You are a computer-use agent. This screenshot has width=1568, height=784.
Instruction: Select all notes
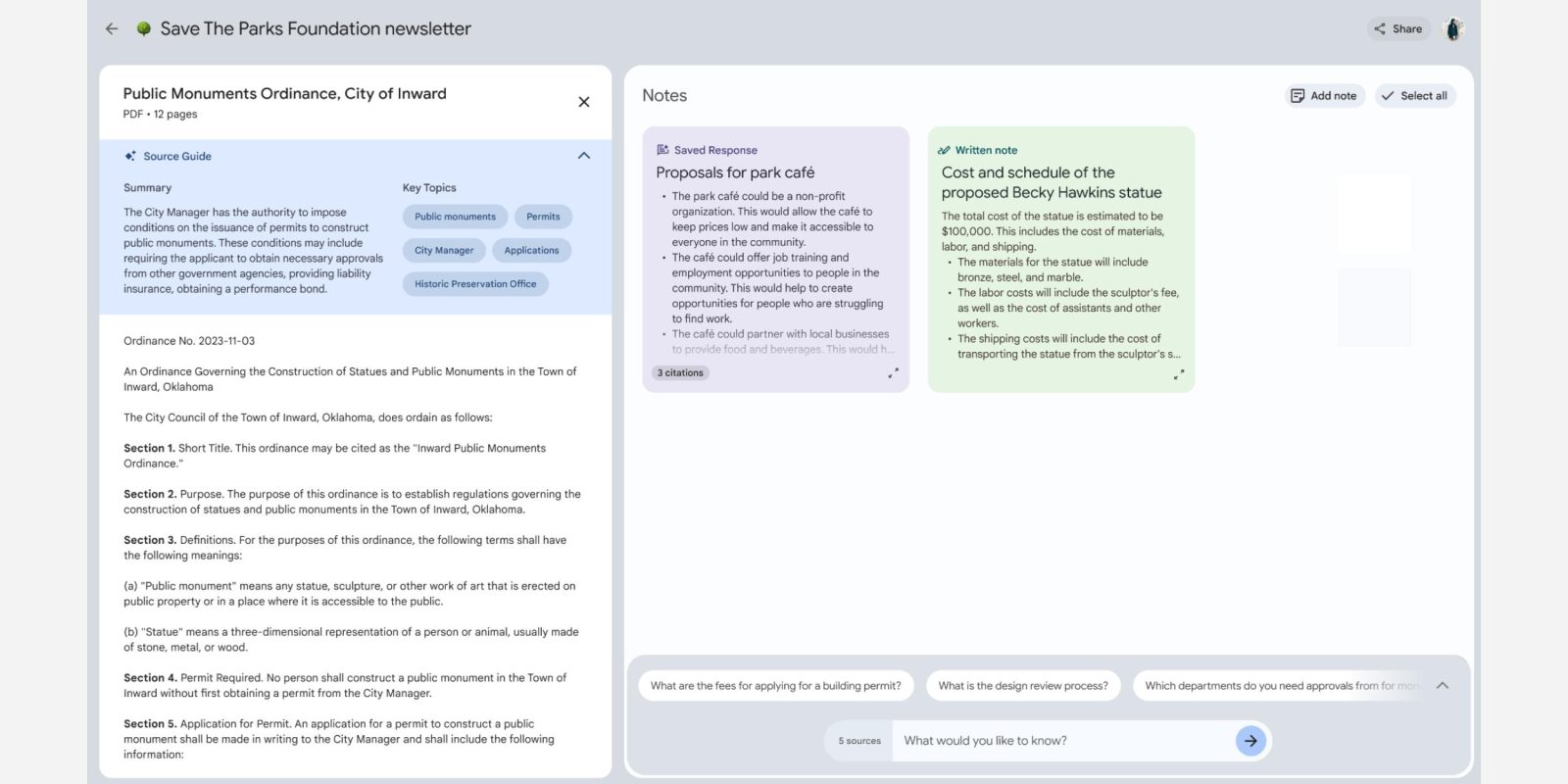tap(1414, 96)
